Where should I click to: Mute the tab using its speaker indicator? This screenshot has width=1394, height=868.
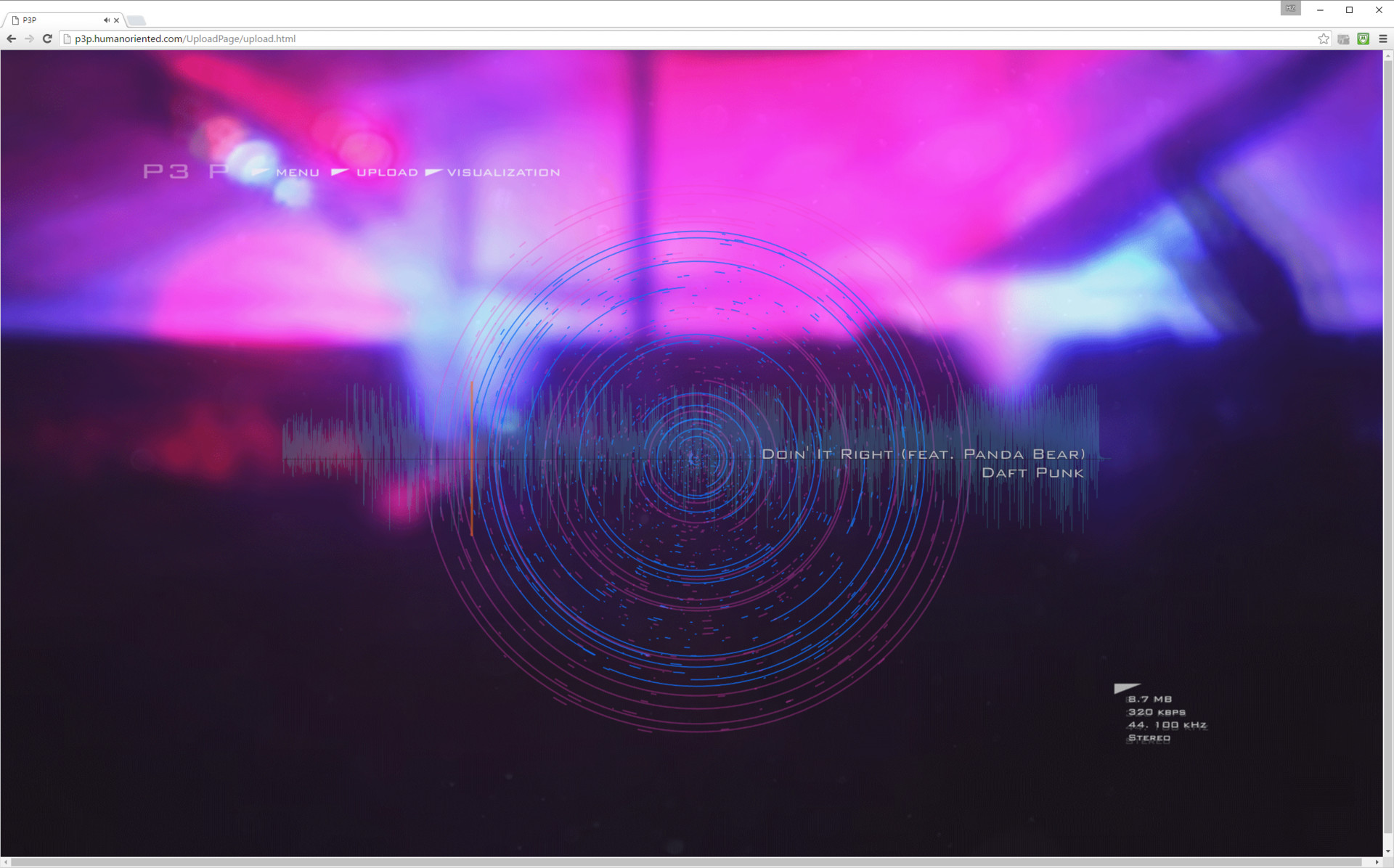pyautogui.click(x=107, y=20)
